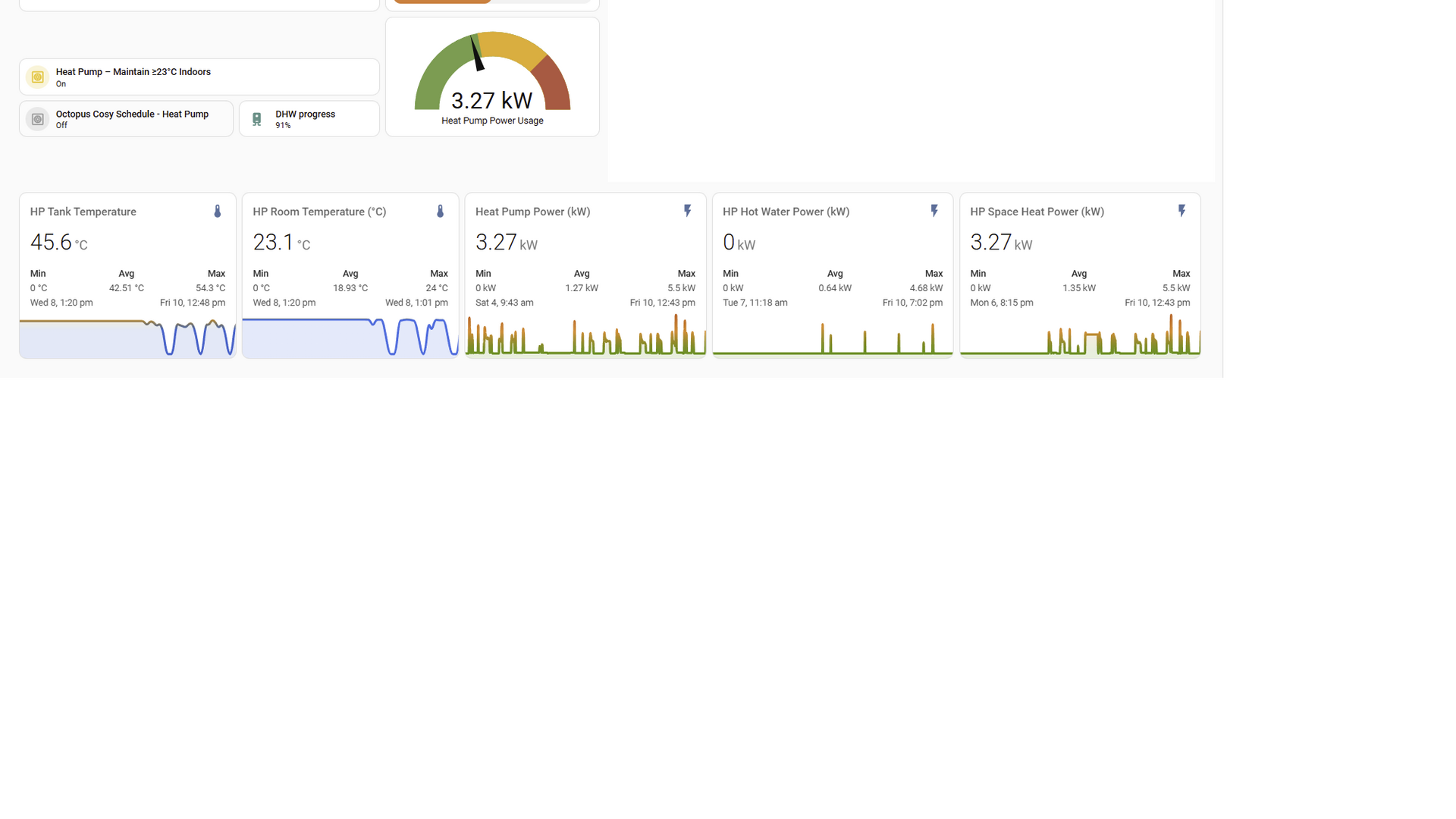Click the HP Tank Temperature thermometer icon

218,212
